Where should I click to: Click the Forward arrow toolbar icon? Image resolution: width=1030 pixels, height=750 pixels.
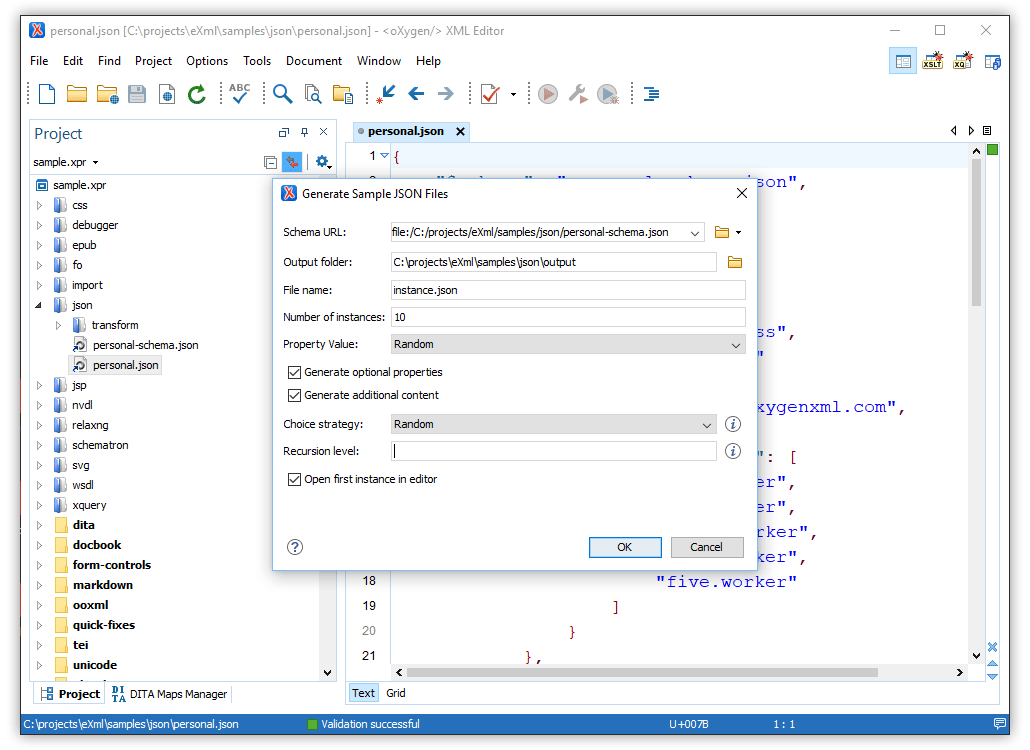(445, 94)
